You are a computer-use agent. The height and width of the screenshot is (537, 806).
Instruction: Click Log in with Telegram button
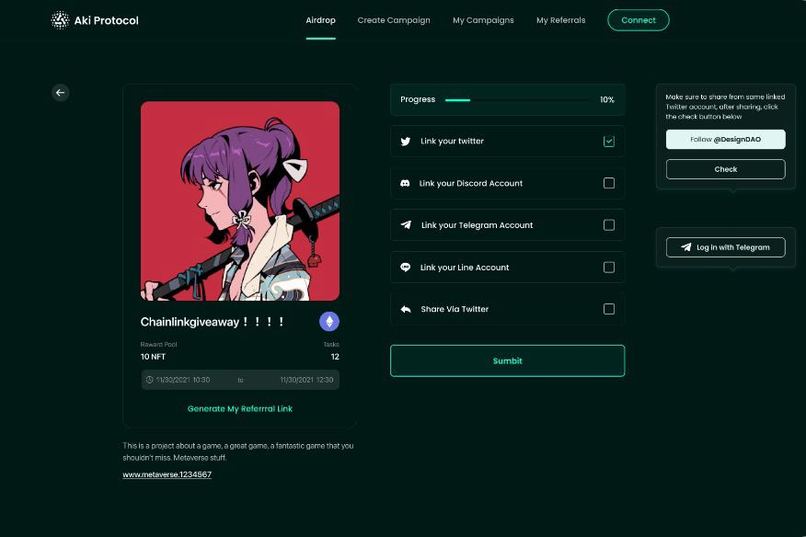[x=725, y=247]
